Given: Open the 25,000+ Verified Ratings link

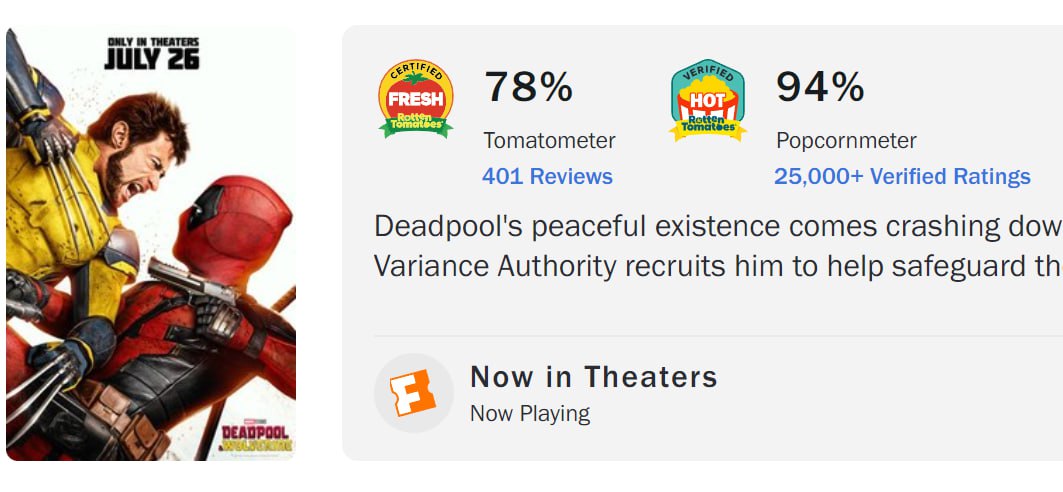Looking at the screenshot, I should click(902, 177).
